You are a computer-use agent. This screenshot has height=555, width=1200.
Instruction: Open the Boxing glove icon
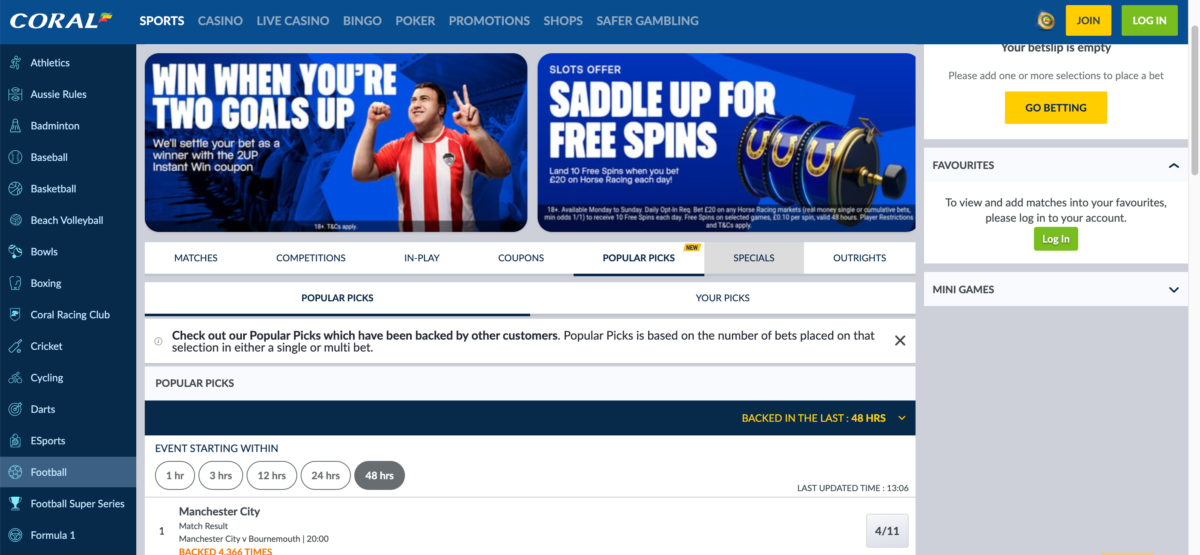coord(15,283)
